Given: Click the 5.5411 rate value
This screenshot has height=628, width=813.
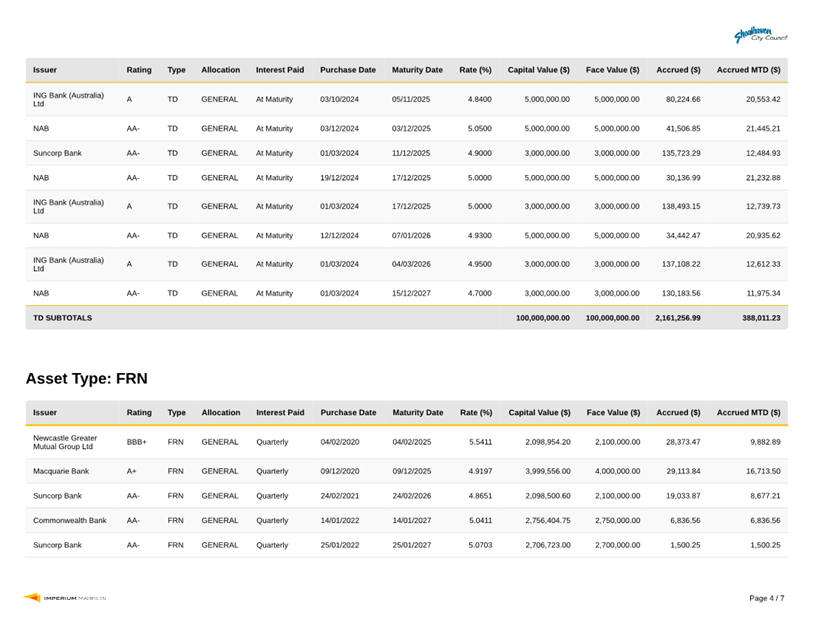Looking at the screenshot, I should 480,441.
